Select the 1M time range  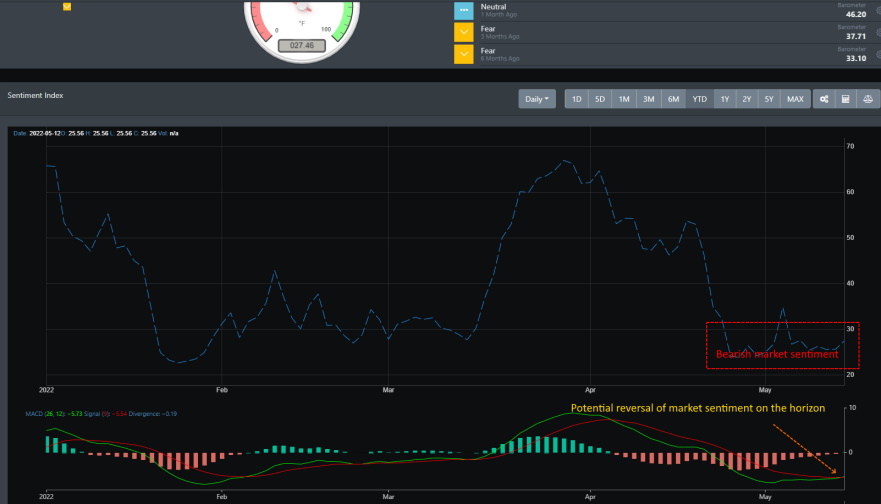624,99
